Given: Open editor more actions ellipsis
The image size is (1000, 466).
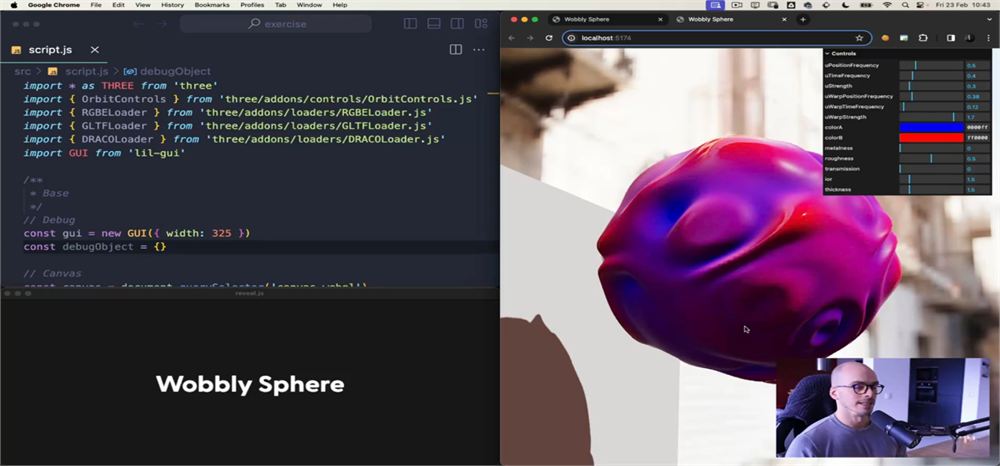Looking at the screenshot, I should 478,50.
